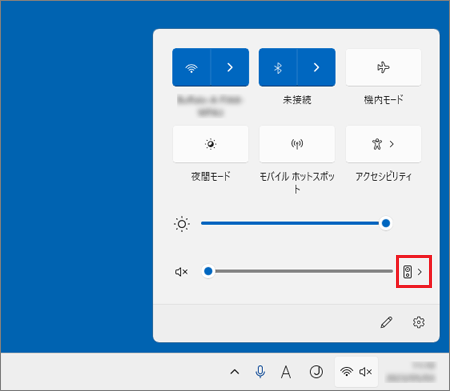
Task: Edit quick settings with the pencil icon
Action: [x=386, y=322]
